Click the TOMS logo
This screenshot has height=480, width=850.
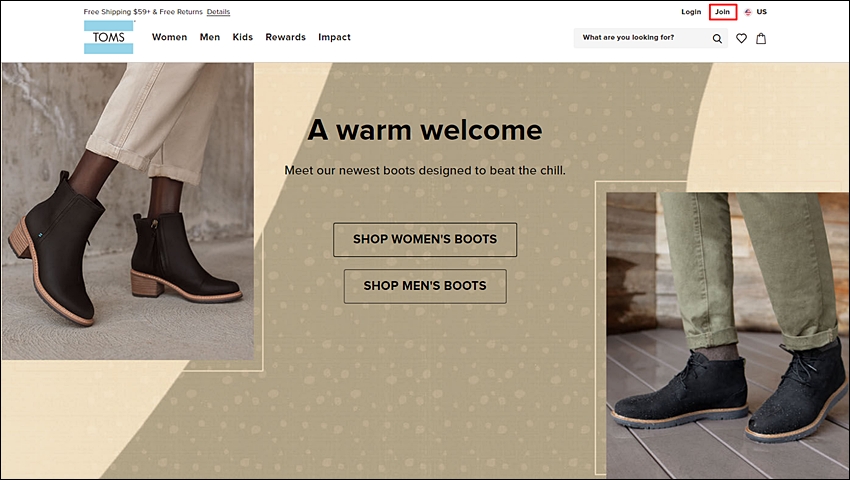pyautogui.click(x=108, y=37)
